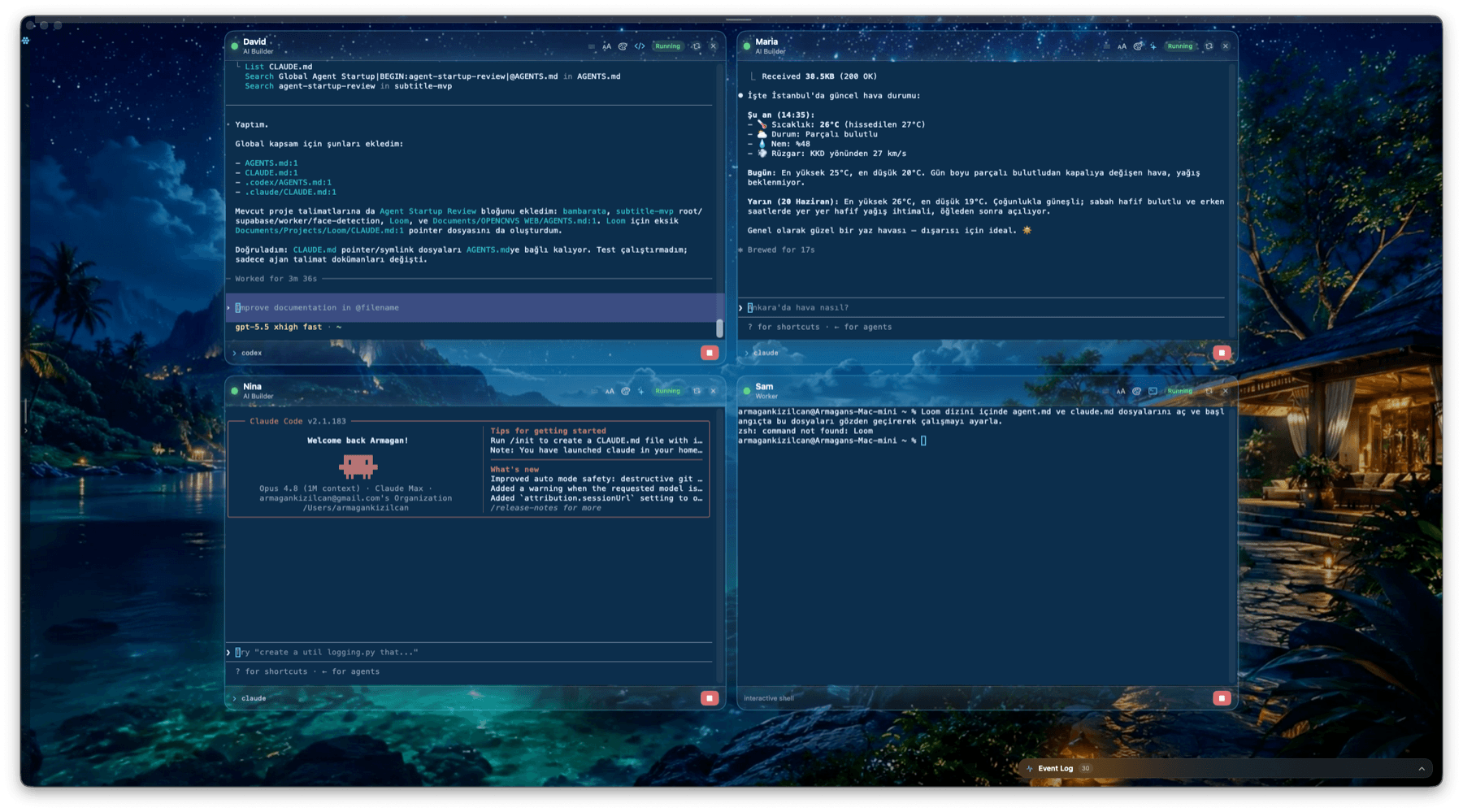Click the Event Log count badge 30
Viewport: 1463px width, 812px height.
(1085, 769)
